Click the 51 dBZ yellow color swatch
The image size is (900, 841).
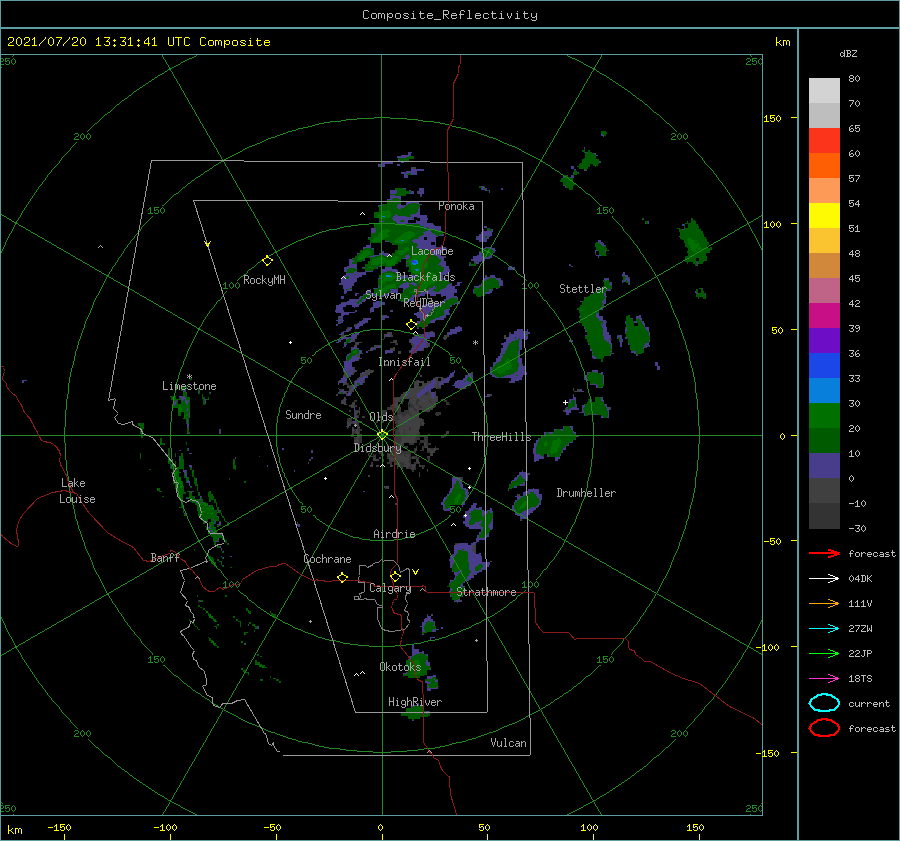(824, 216)
